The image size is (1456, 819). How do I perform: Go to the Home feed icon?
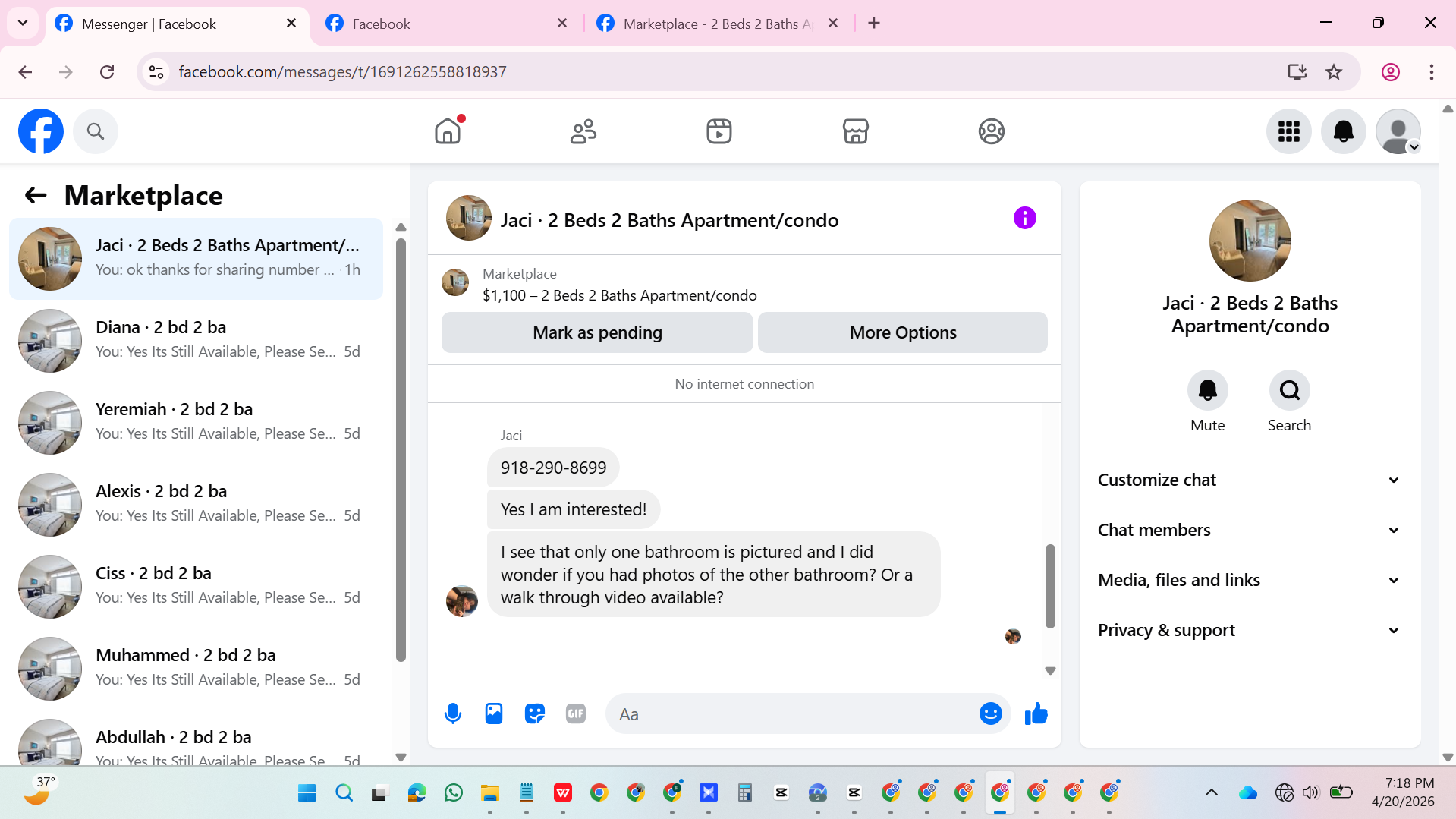point(448,131)
